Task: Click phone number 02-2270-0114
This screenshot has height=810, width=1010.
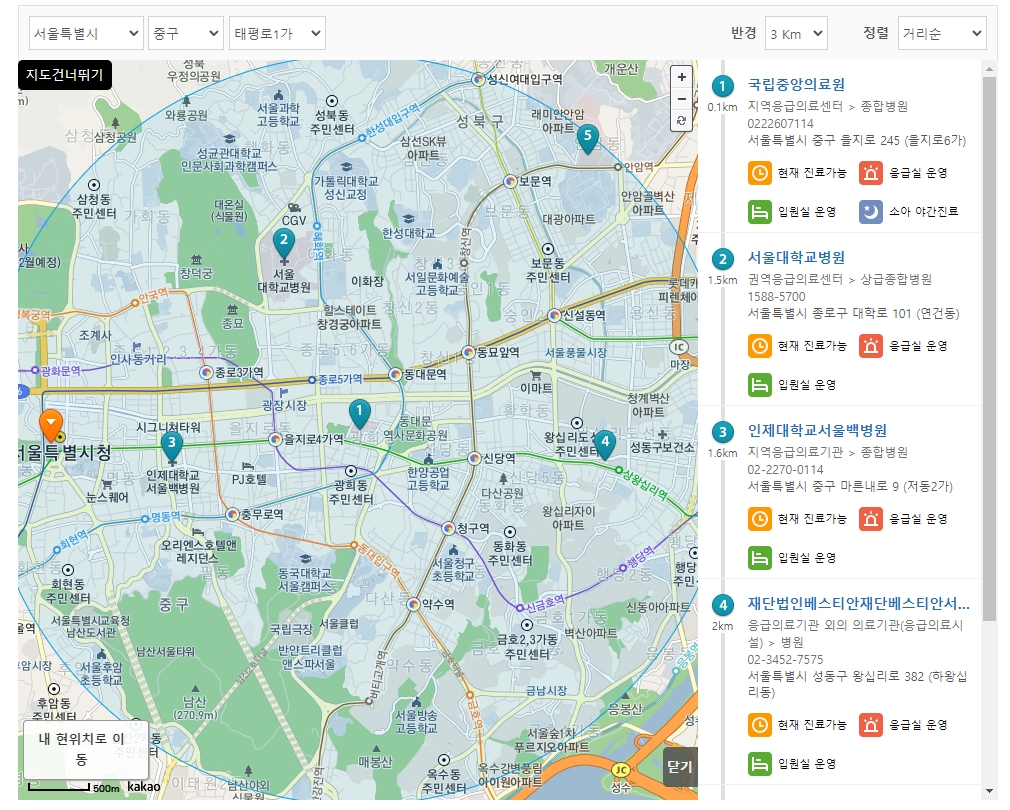Action: (x=785, y=470)
